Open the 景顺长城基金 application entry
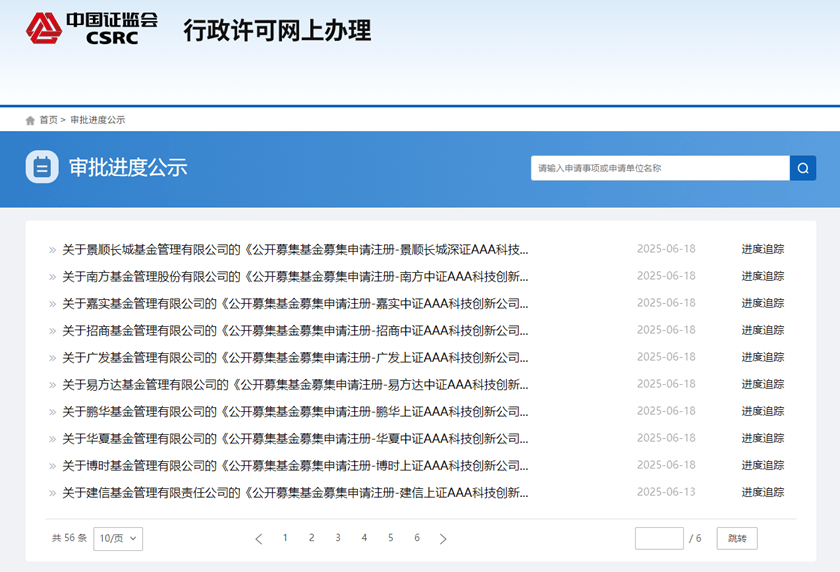The height and width of the screenshot is (572, 840). click(295, 250)
